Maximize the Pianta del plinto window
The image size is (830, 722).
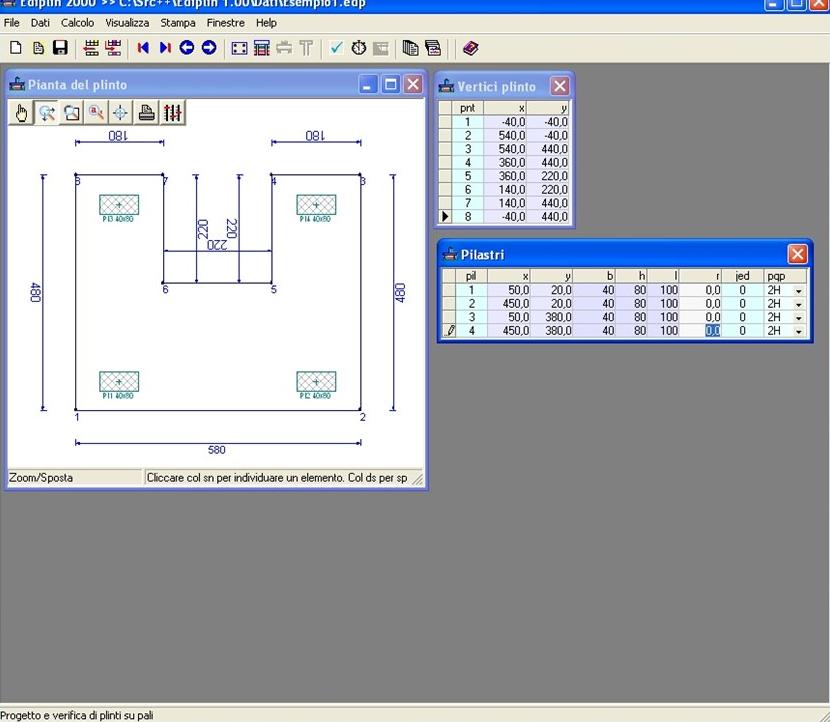(x=391, y=85)
